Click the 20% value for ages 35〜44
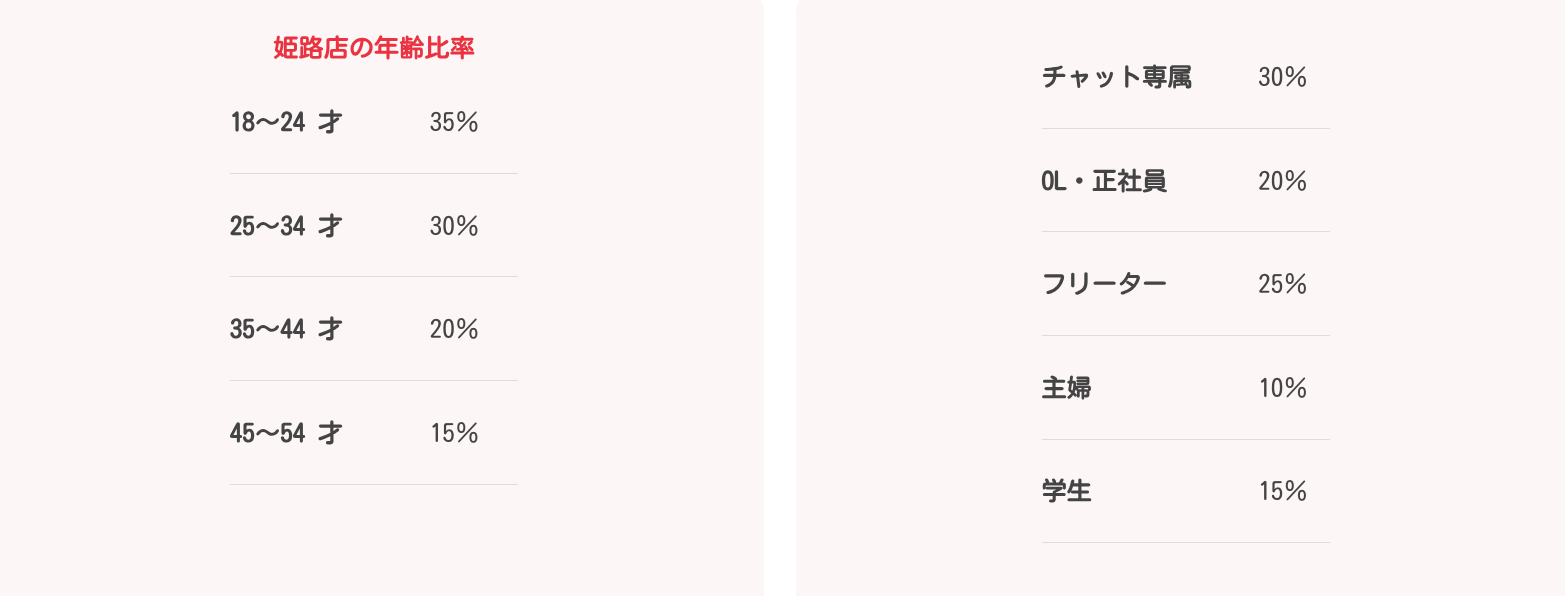 (x=454, y=330)
